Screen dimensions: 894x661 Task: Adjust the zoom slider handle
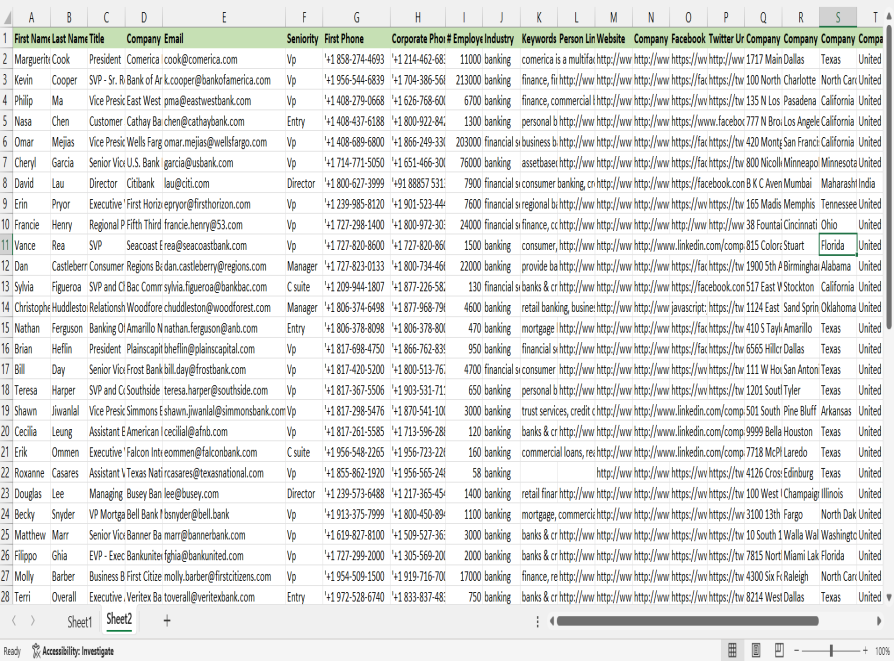831,650
